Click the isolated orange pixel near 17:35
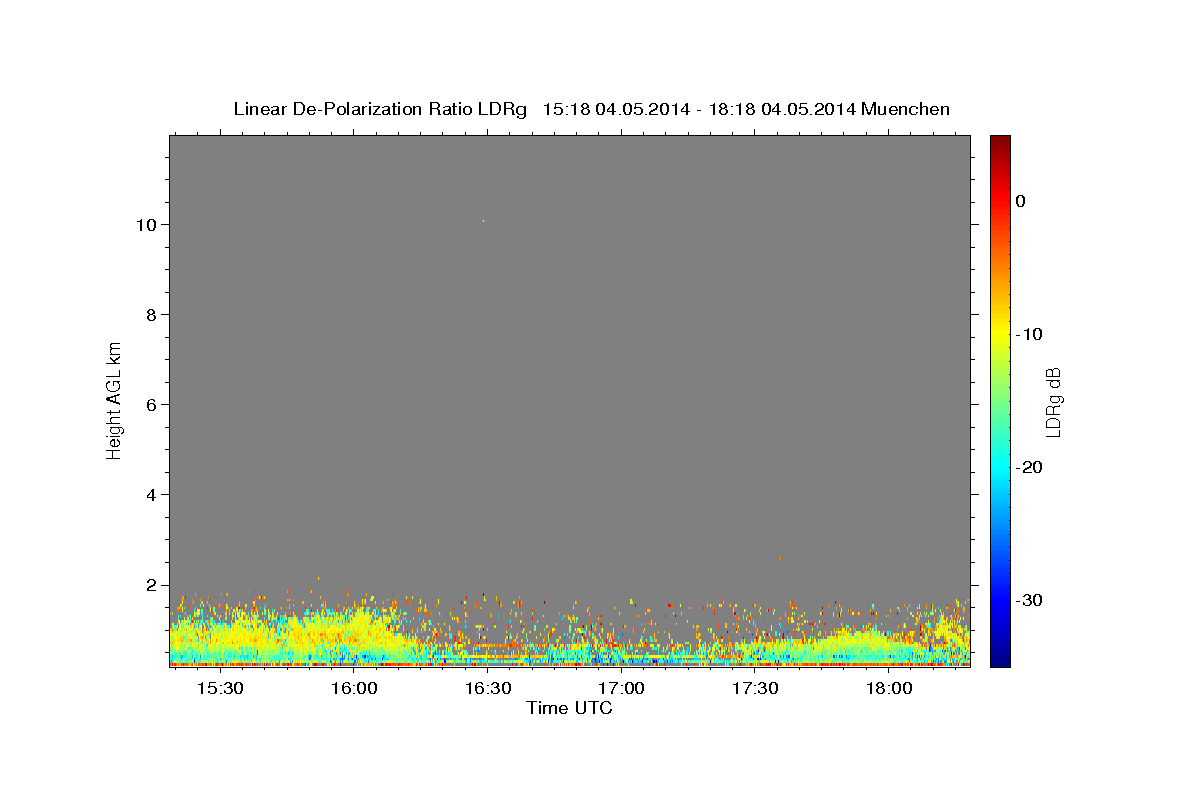Screen dimensions: 1200x800 (x=780, y=557)
